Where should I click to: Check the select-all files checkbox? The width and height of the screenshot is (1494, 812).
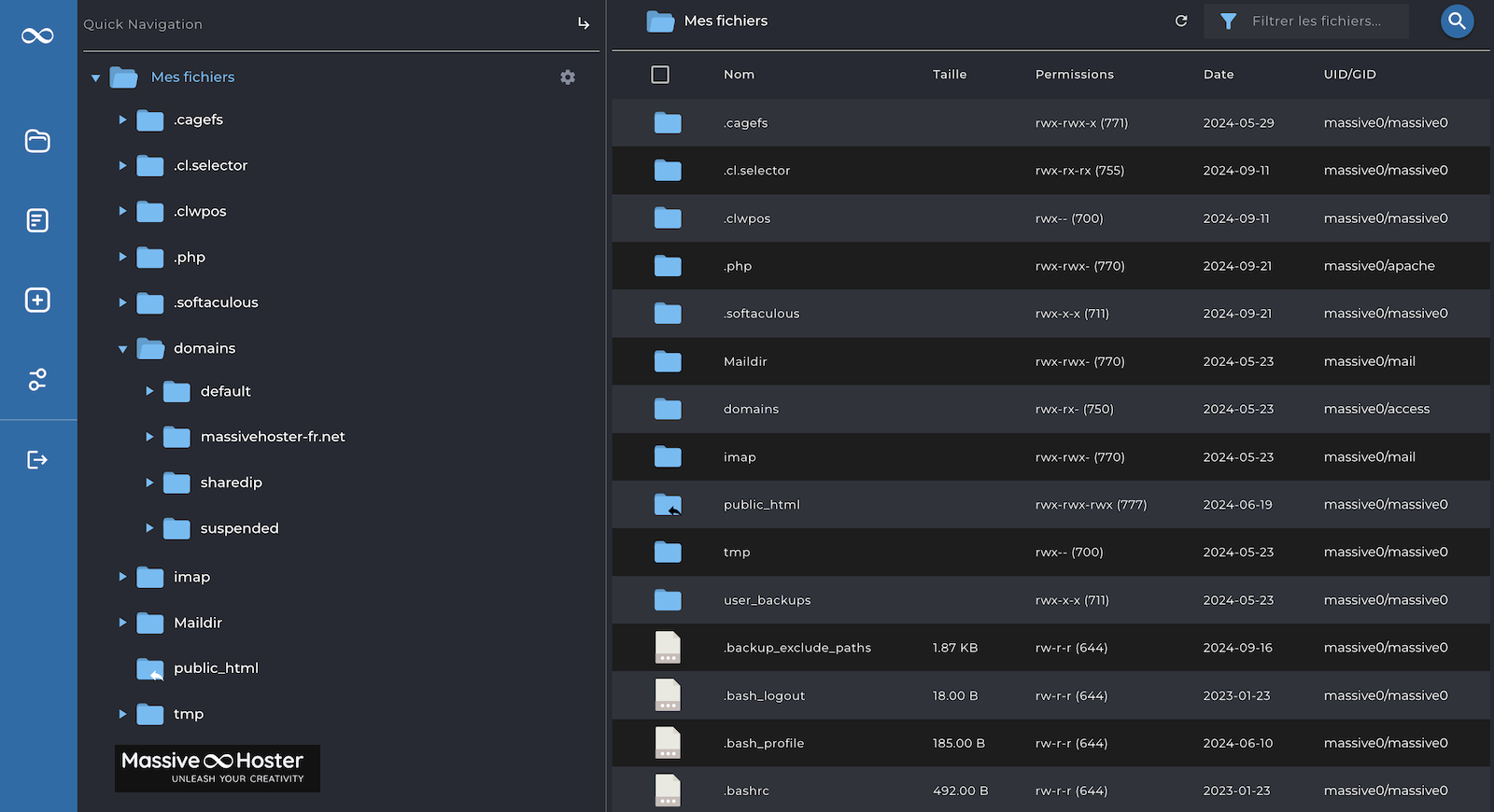[660, 75]
